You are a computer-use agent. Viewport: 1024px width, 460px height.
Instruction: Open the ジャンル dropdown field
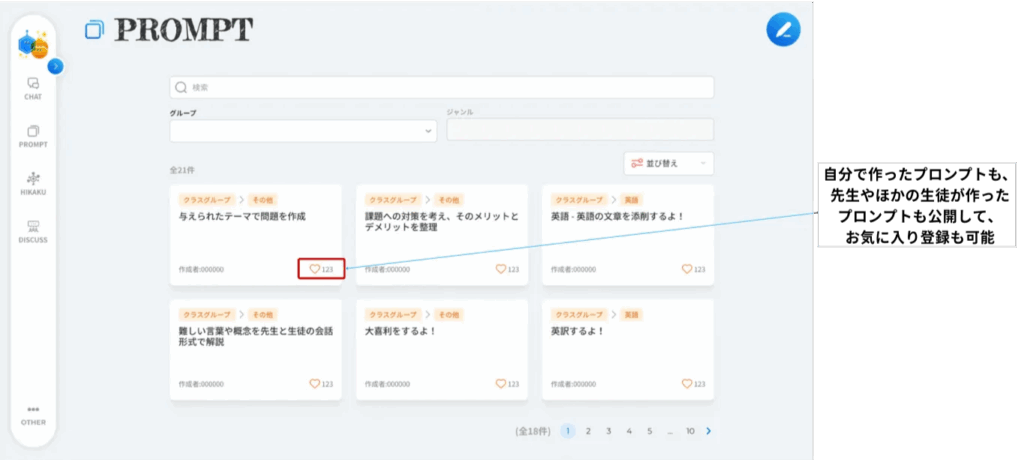coord(579,131)
